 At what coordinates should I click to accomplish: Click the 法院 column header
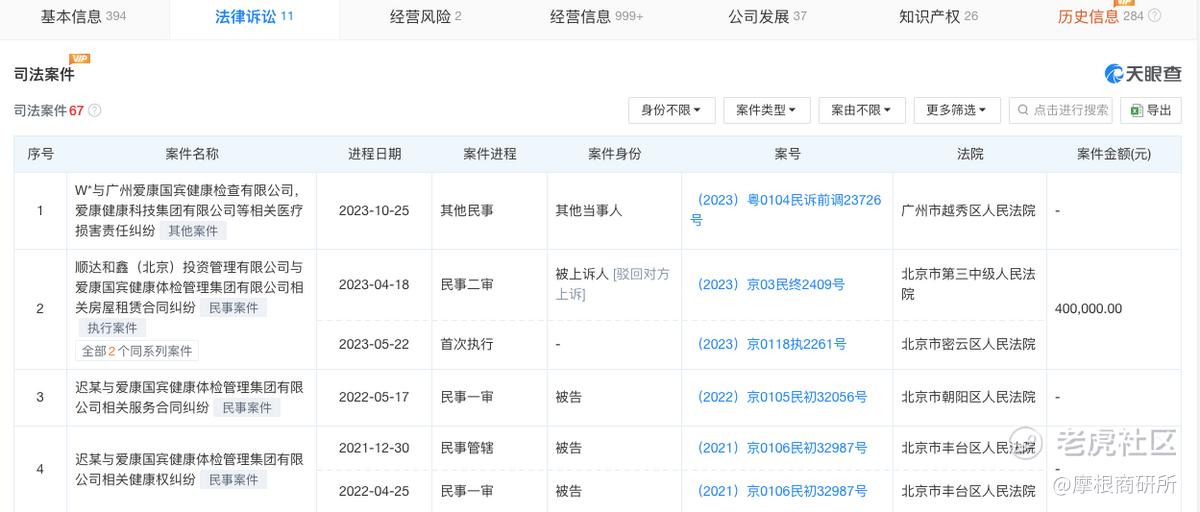pyautogui.click(x=970, y=154)
